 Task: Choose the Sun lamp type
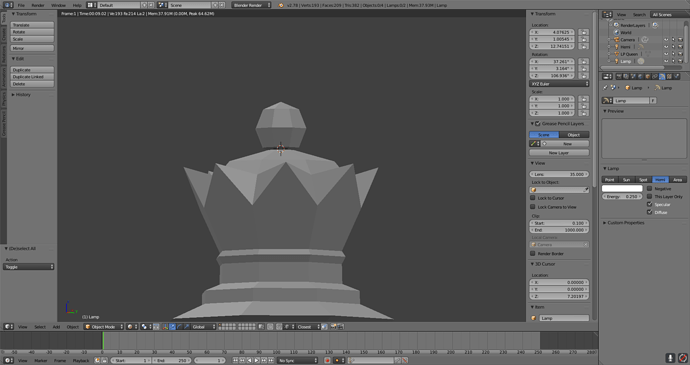point(626,180)
